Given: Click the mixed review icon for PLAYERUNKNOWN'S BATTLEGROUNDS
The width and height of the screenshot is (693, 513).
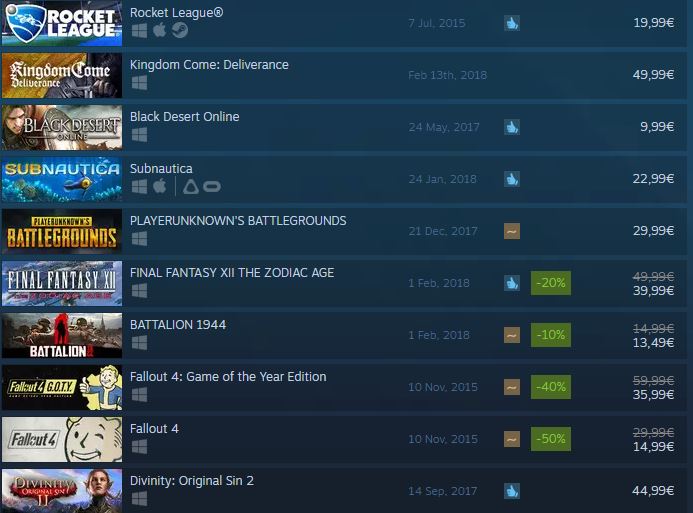Looking at the screenshot, I should [512, 231].
